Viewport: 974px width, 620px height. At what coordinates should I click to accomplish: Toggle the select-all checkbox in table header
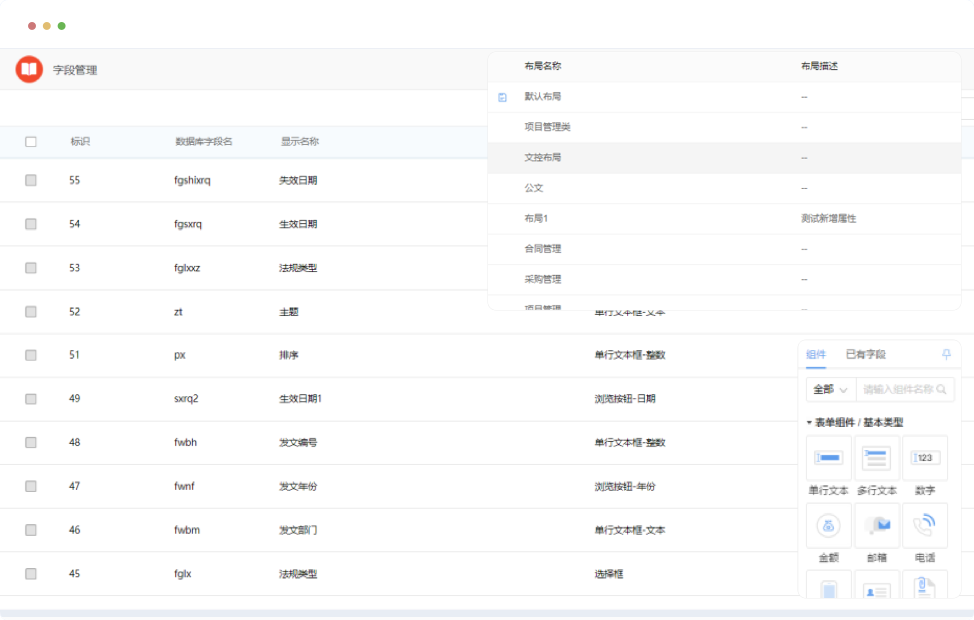click(31, 142)
